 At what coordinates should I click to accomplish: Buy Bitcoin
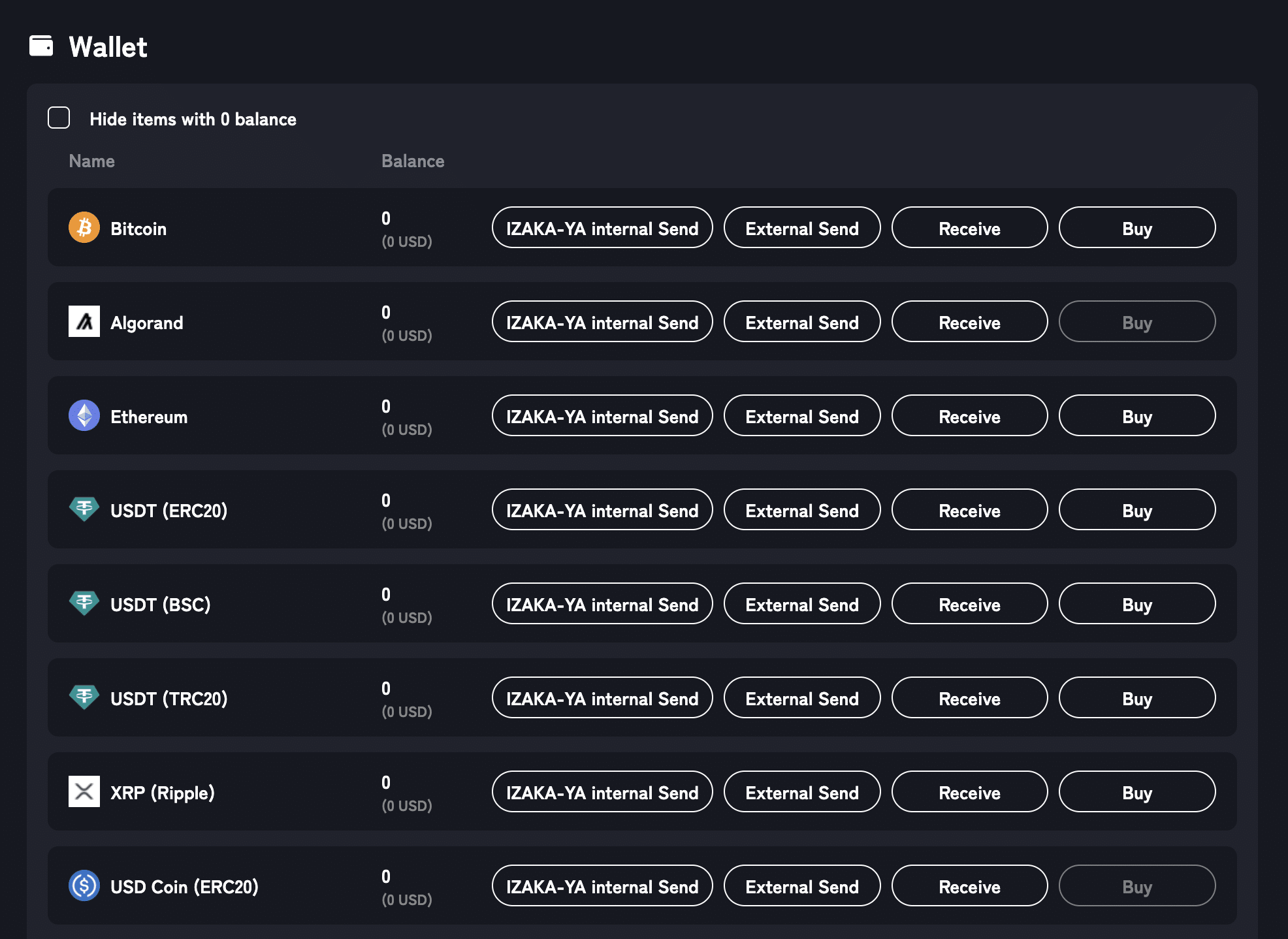1136,228
